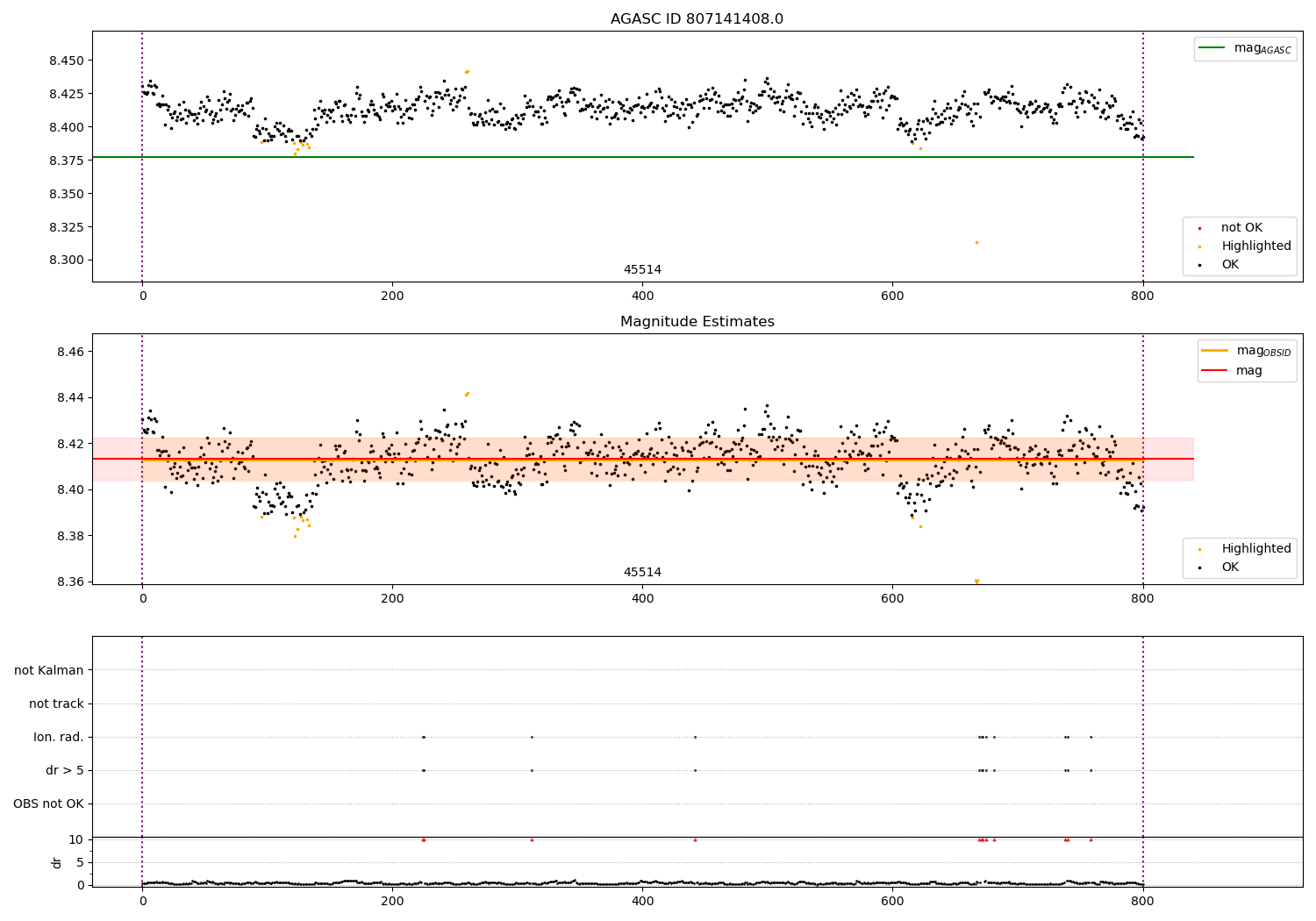The height and width of the screenshot is (921, 1316).
Task: Click the orange mag OBSID legend line
Action: coord(1215,351)
